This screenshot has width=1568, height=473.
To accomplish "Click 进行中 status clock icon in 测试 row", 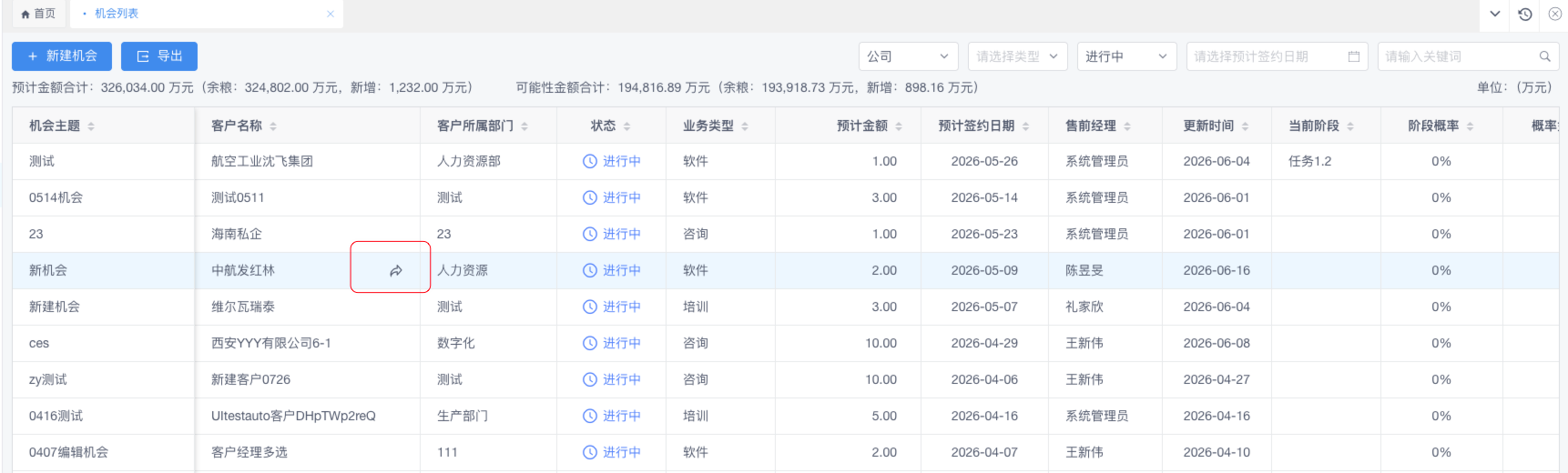I will click(x=590, y=161).
